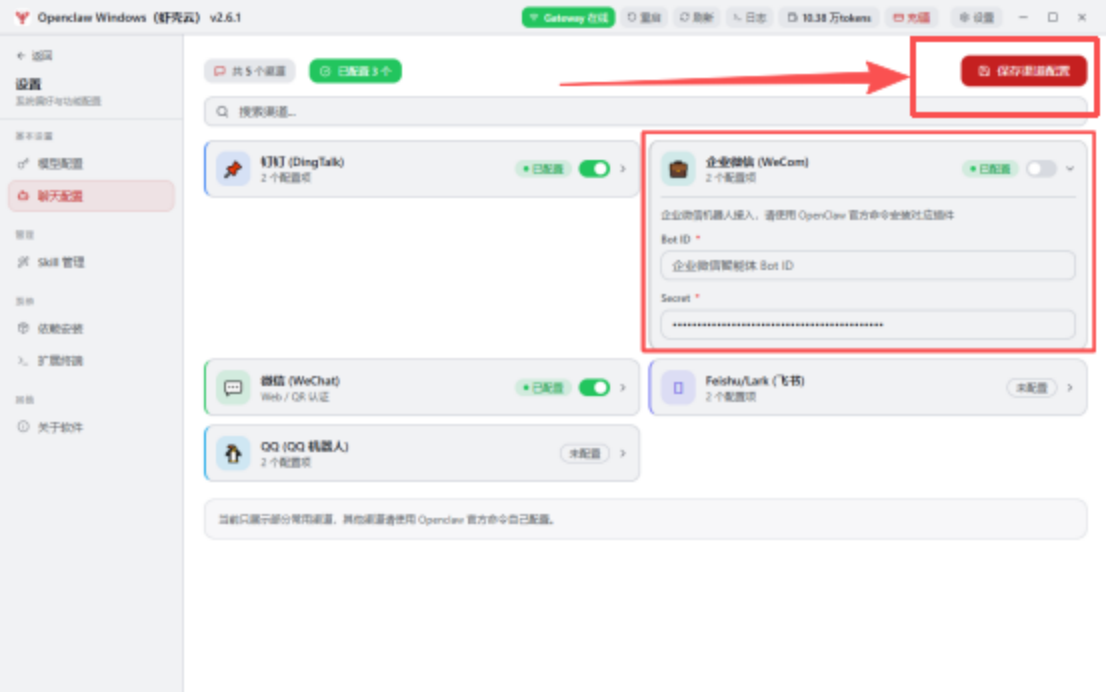Click the 未配置 badge on the Feishu/Lark card
The image size is (1106, 692).
(1031, 388)
